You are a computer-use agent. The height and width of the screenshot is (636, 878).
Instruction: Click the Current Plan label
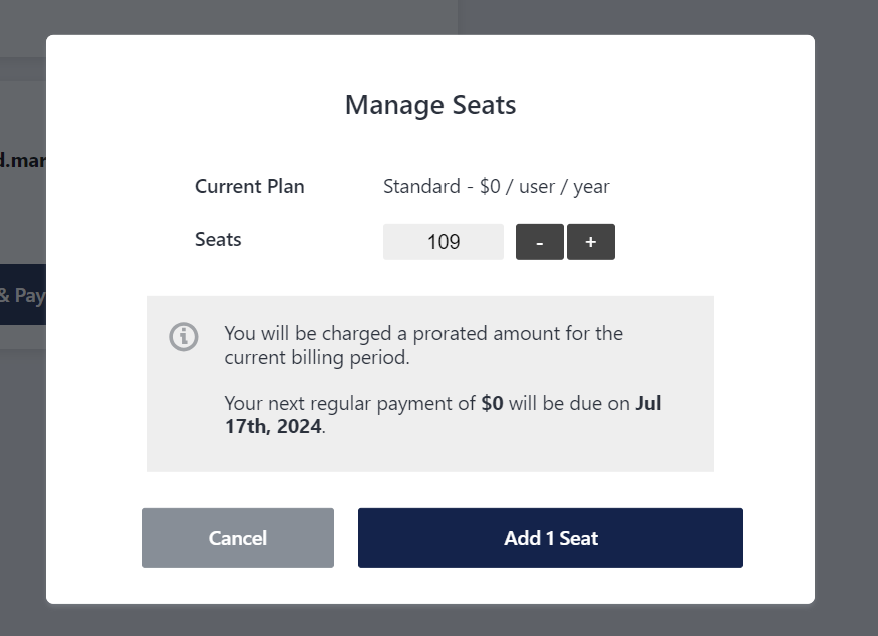pos(250,186)
